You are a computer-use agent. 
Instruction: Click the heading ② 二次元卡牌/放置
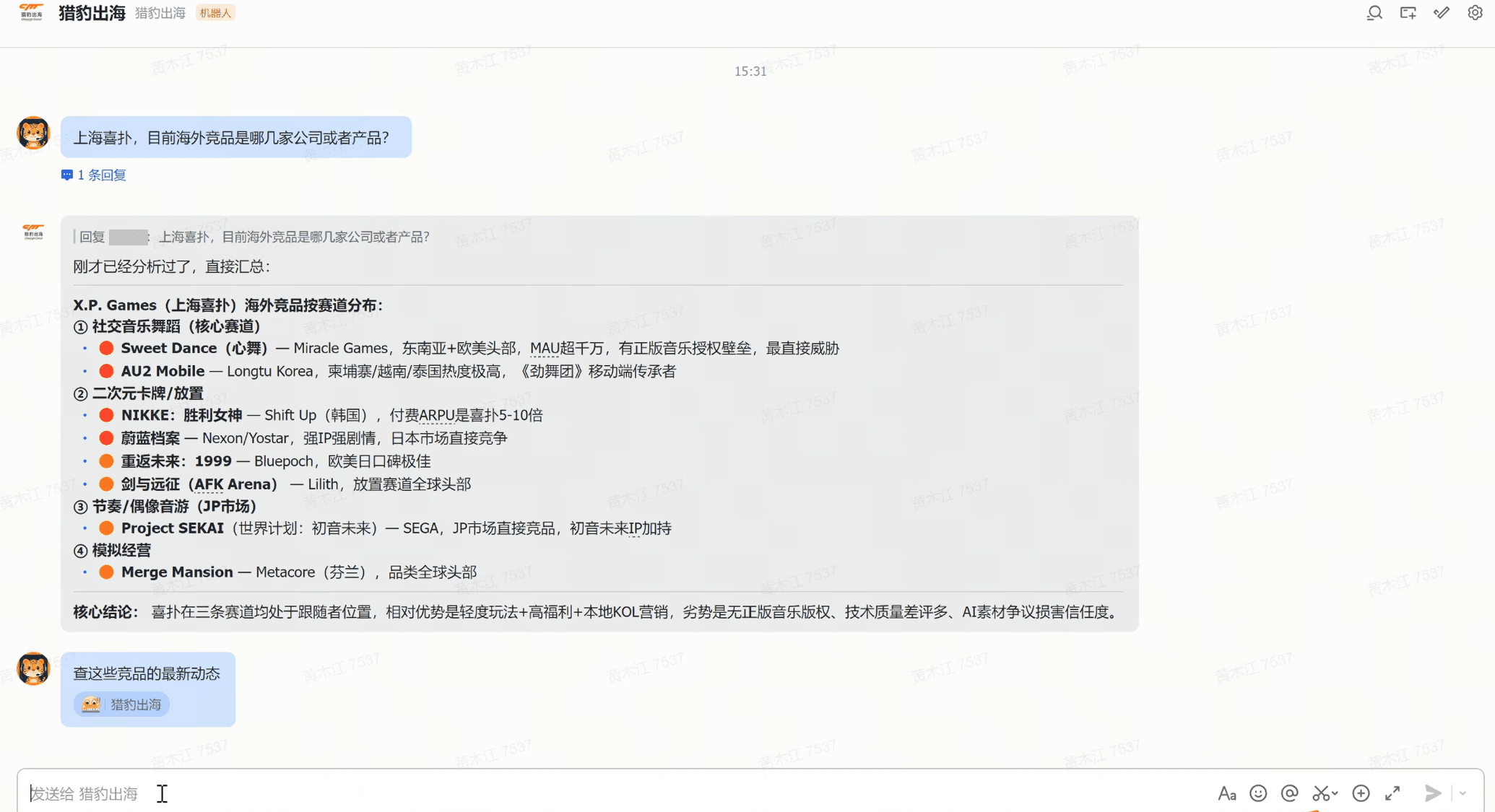pos(139,393)
